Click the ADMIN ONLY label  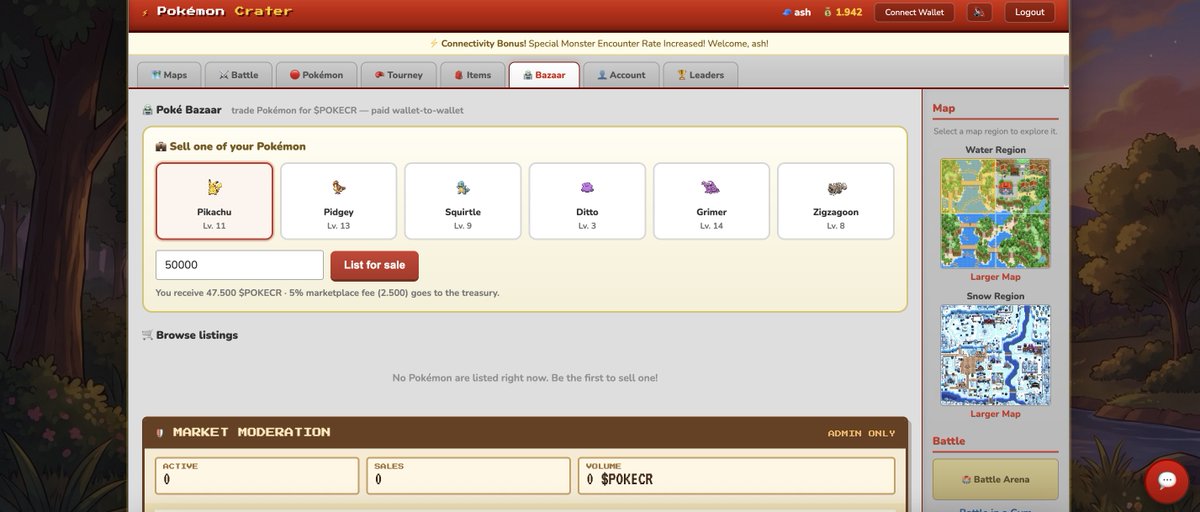pyautogui.click(x=861, y=433)
